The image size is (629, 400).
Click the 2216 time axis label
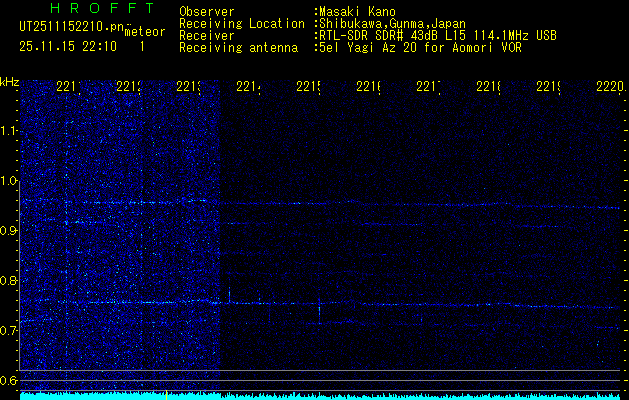pyautogui.click(x=368, y=86)
